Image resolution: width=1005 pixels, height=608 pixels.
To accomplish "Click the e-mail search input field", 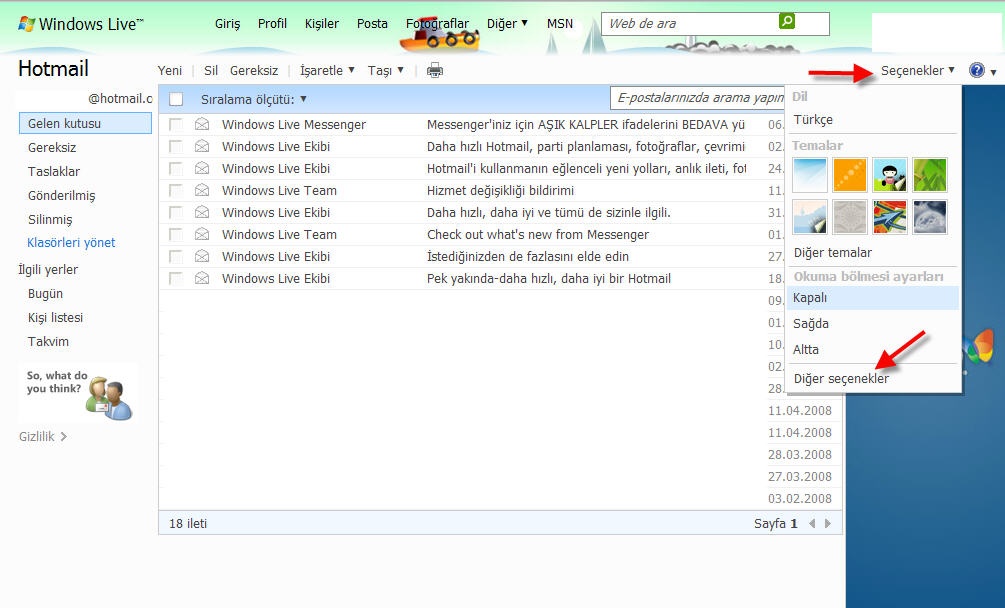I will 697,98.
